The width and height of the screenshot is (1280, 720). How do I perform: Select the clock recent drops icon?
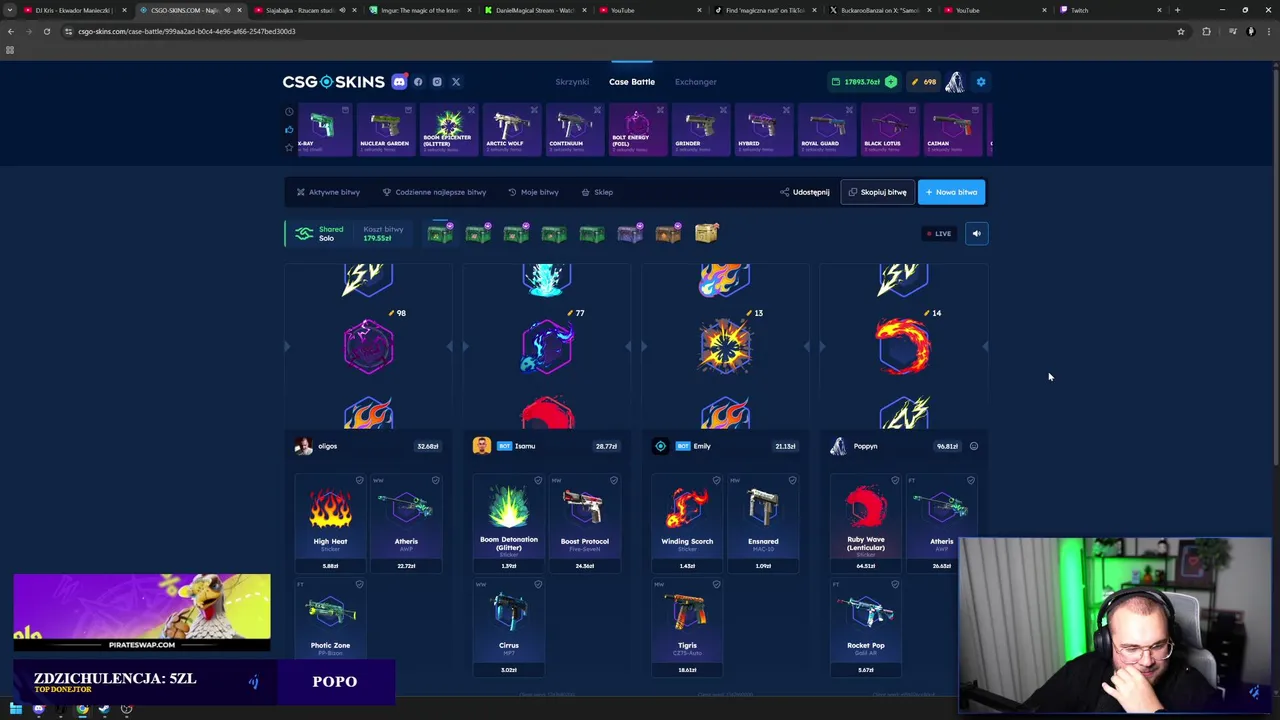pos(289,112)
